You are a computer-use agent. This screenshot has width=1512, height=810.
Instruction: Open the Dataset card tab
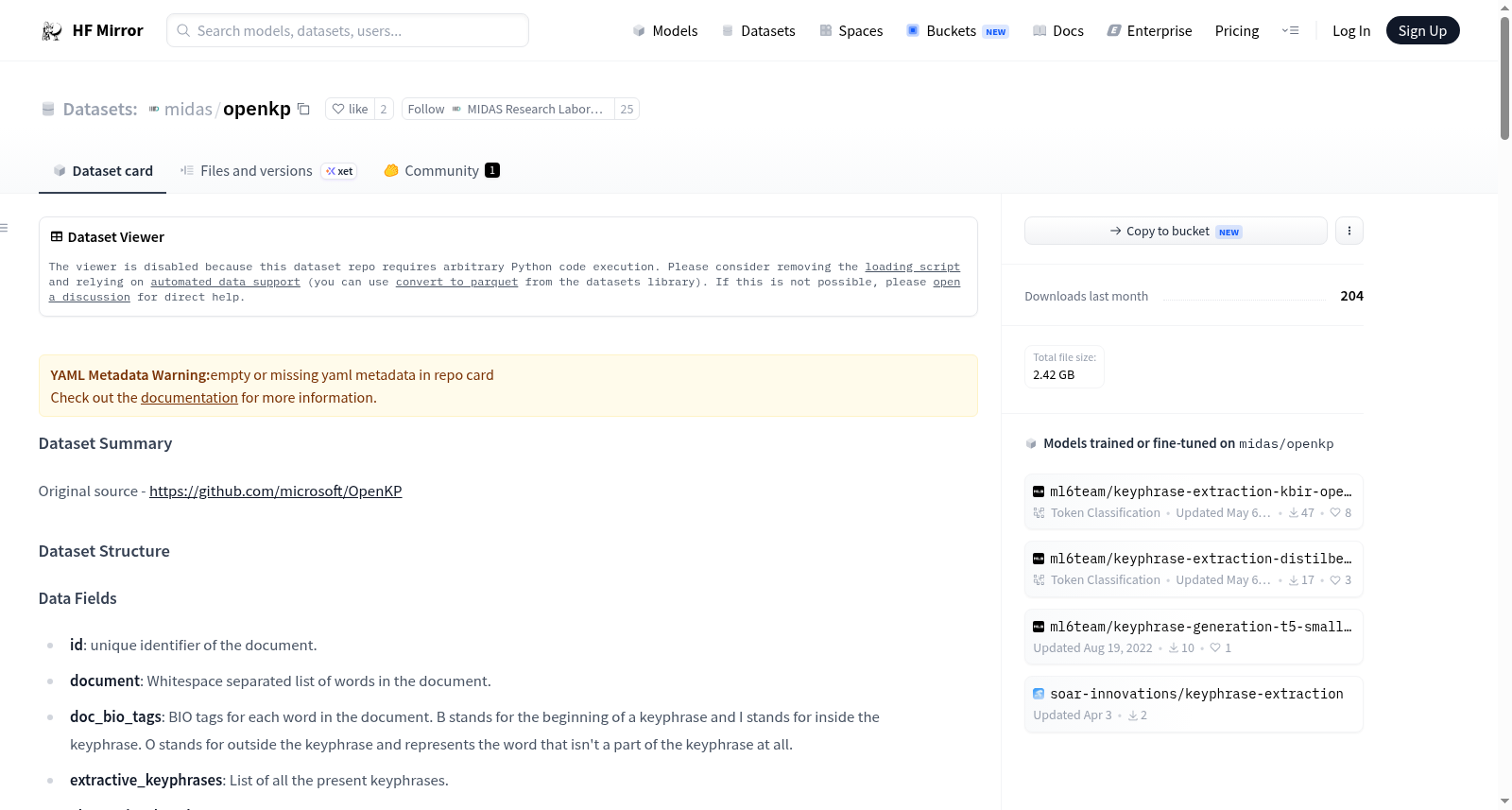click(102, 171)
